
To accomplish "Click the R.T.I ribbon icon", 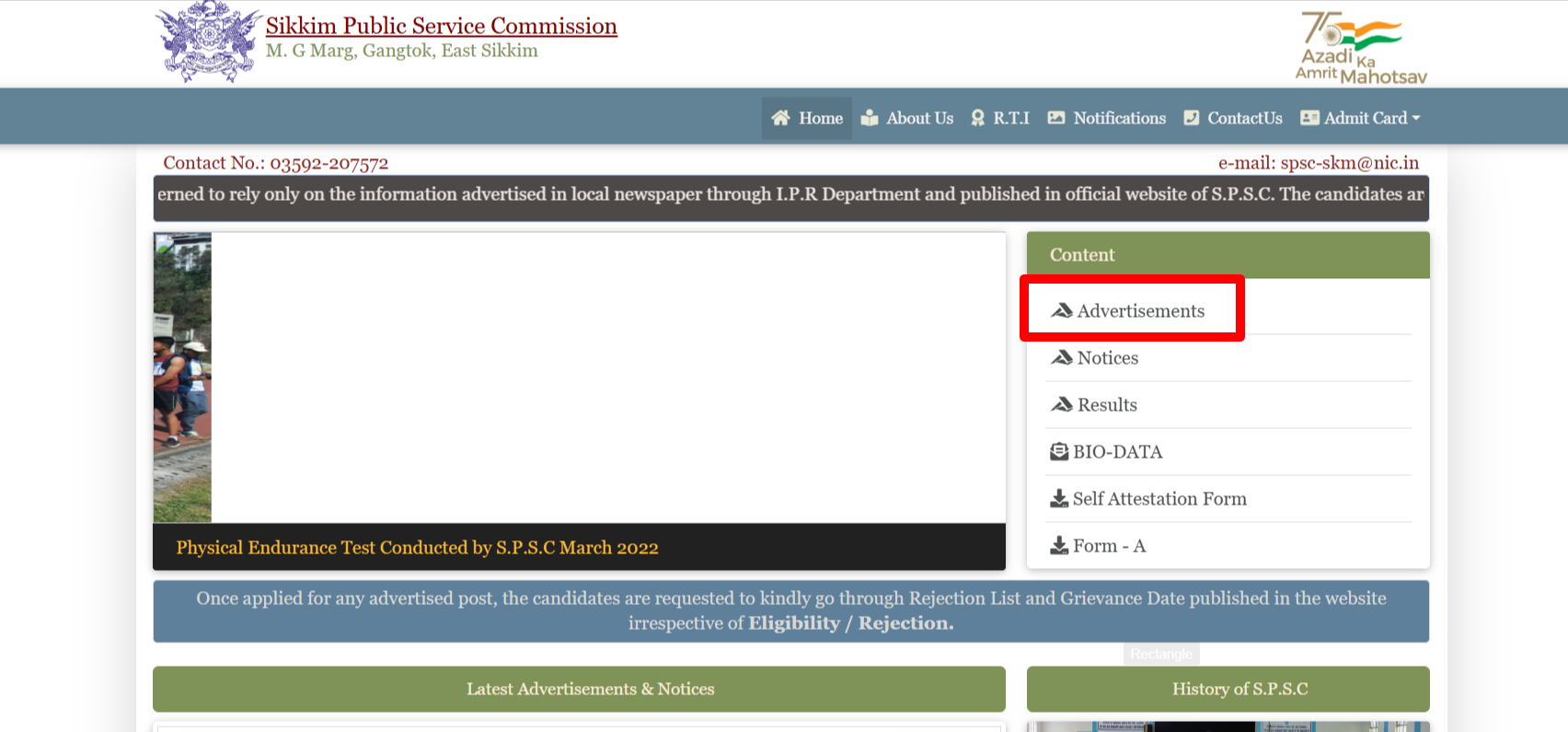I will pyautogui.click(x=977, y=118).
